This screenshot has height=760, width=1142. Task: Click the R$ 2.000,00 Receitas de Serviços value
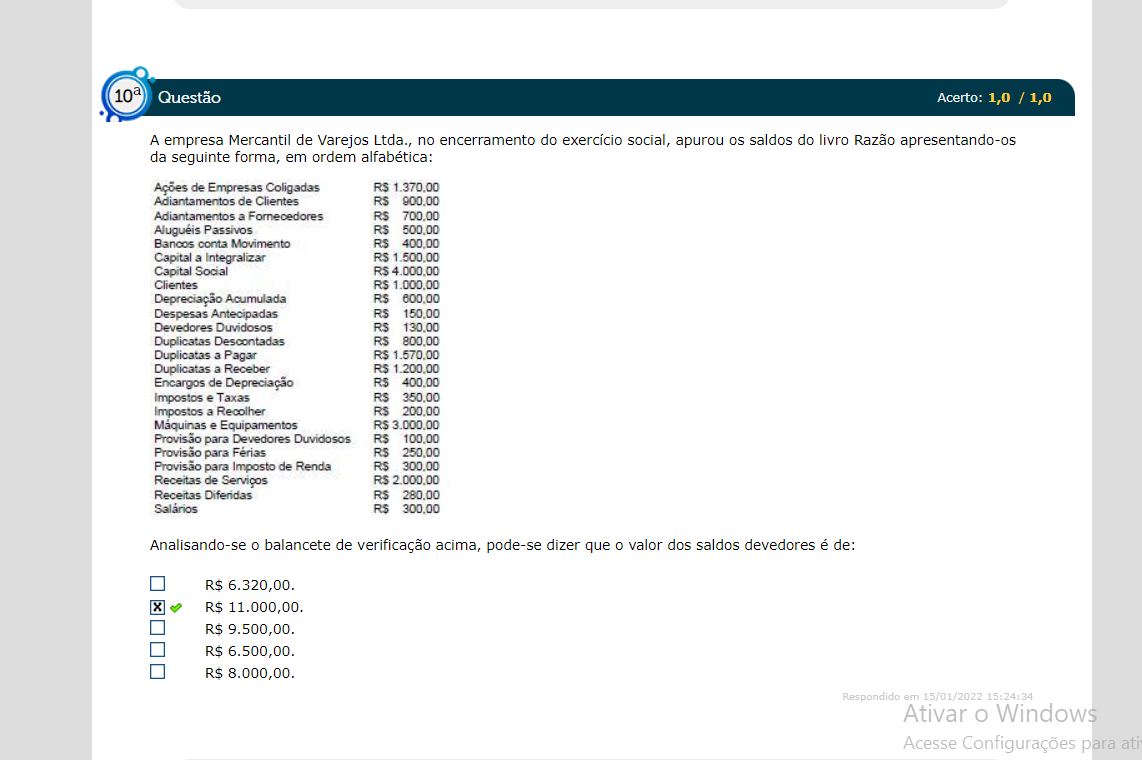click(406, 480)
